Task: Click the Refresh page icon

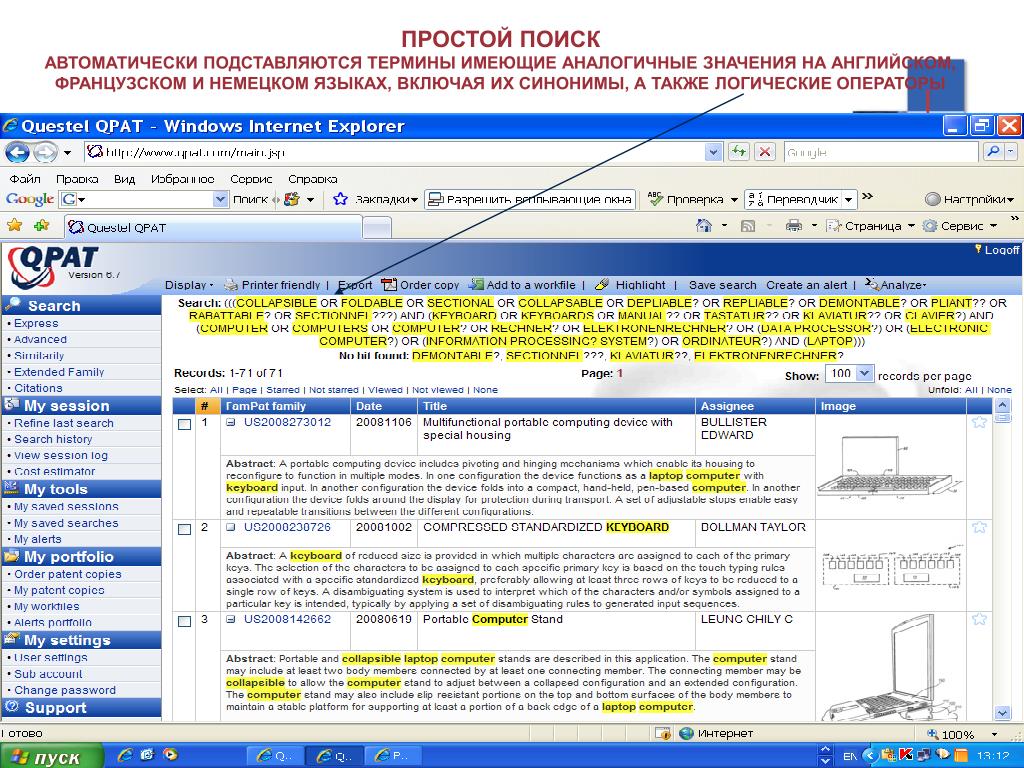Action: tap(739, 152)
